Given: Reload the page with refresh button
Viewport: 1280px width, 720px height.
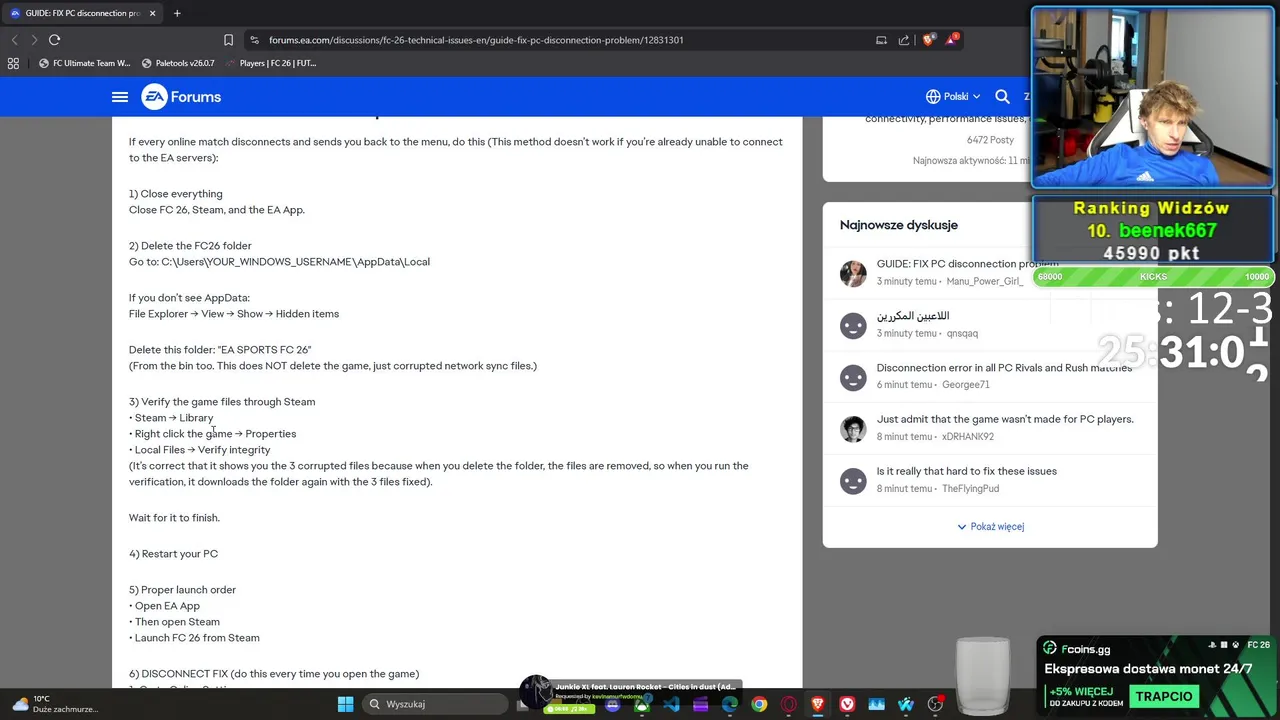Looking at the screenshot, I should [54, 40].
